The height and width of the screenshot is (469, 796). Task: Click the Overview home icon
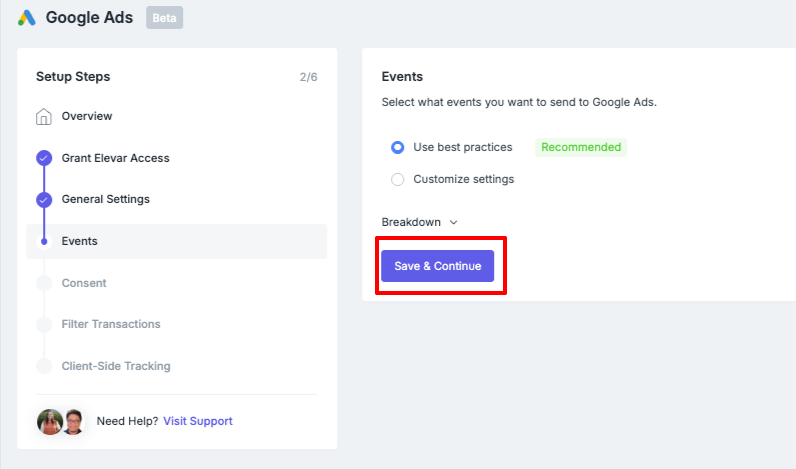pyautogui.click(x=44, y=116)
